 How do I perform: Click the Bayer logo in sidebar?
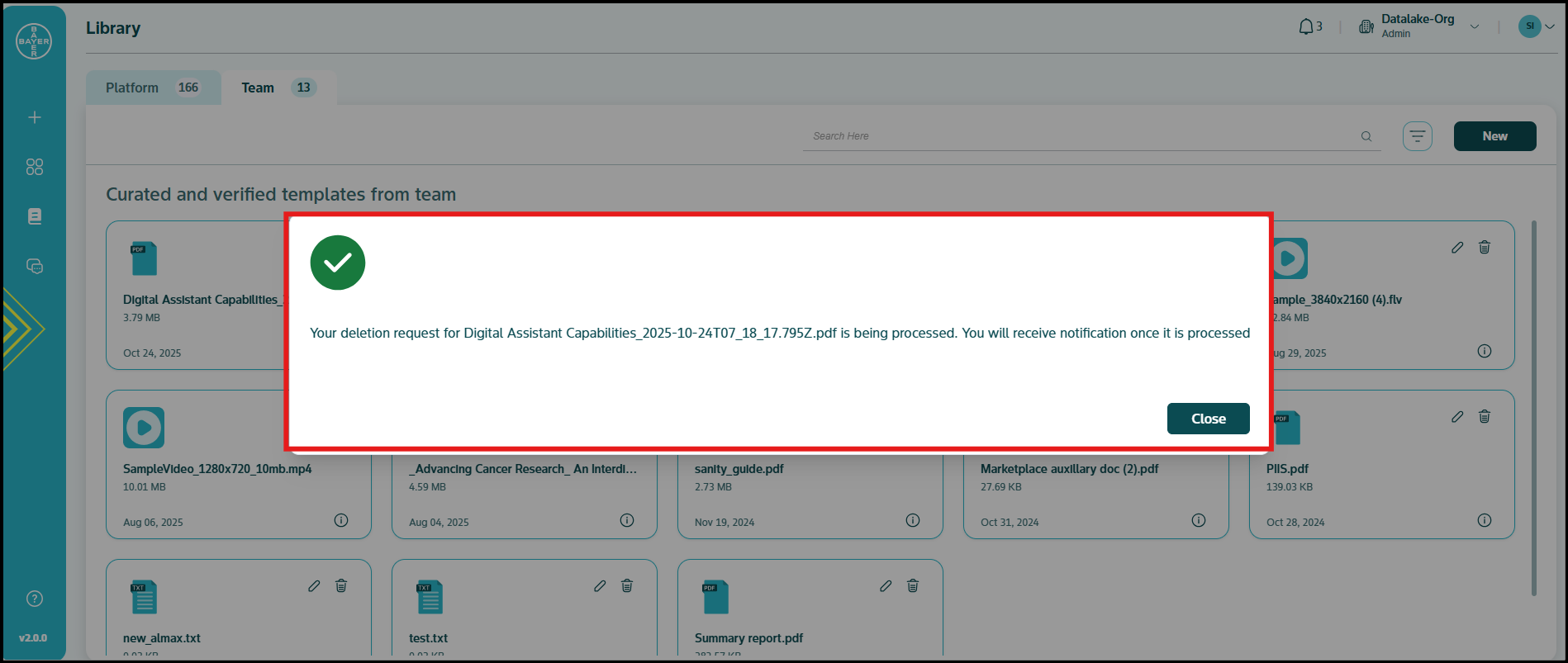click(34, 40)
